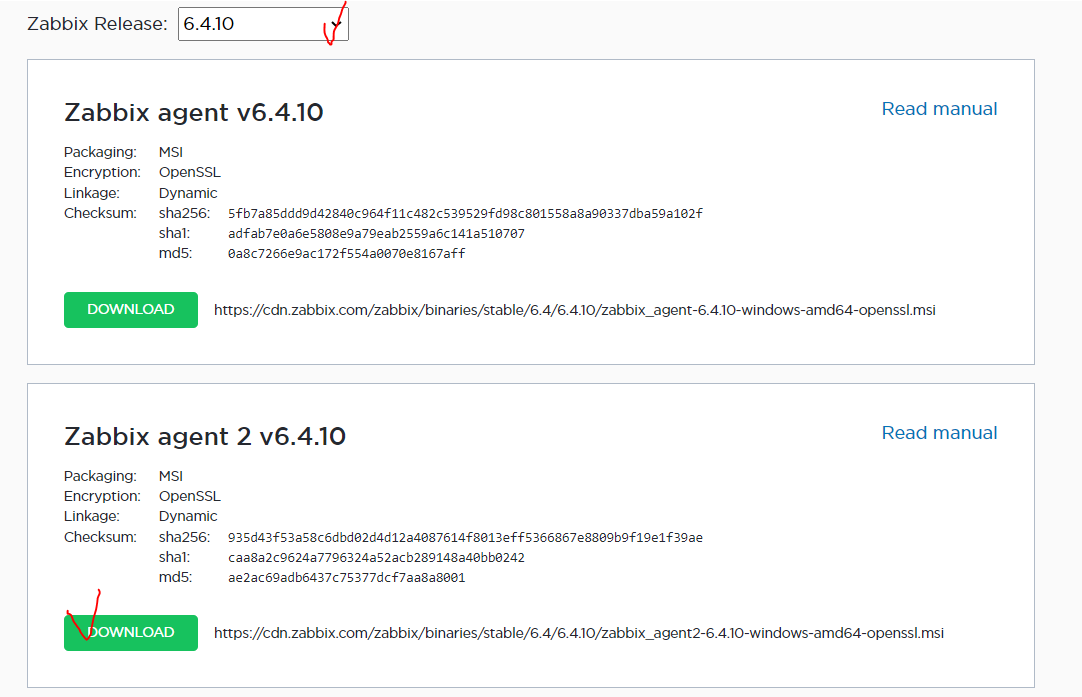Click the zabbix_agent-6.4.10 download URL text
Screen dimensions: 1082x697
(575, 311)
